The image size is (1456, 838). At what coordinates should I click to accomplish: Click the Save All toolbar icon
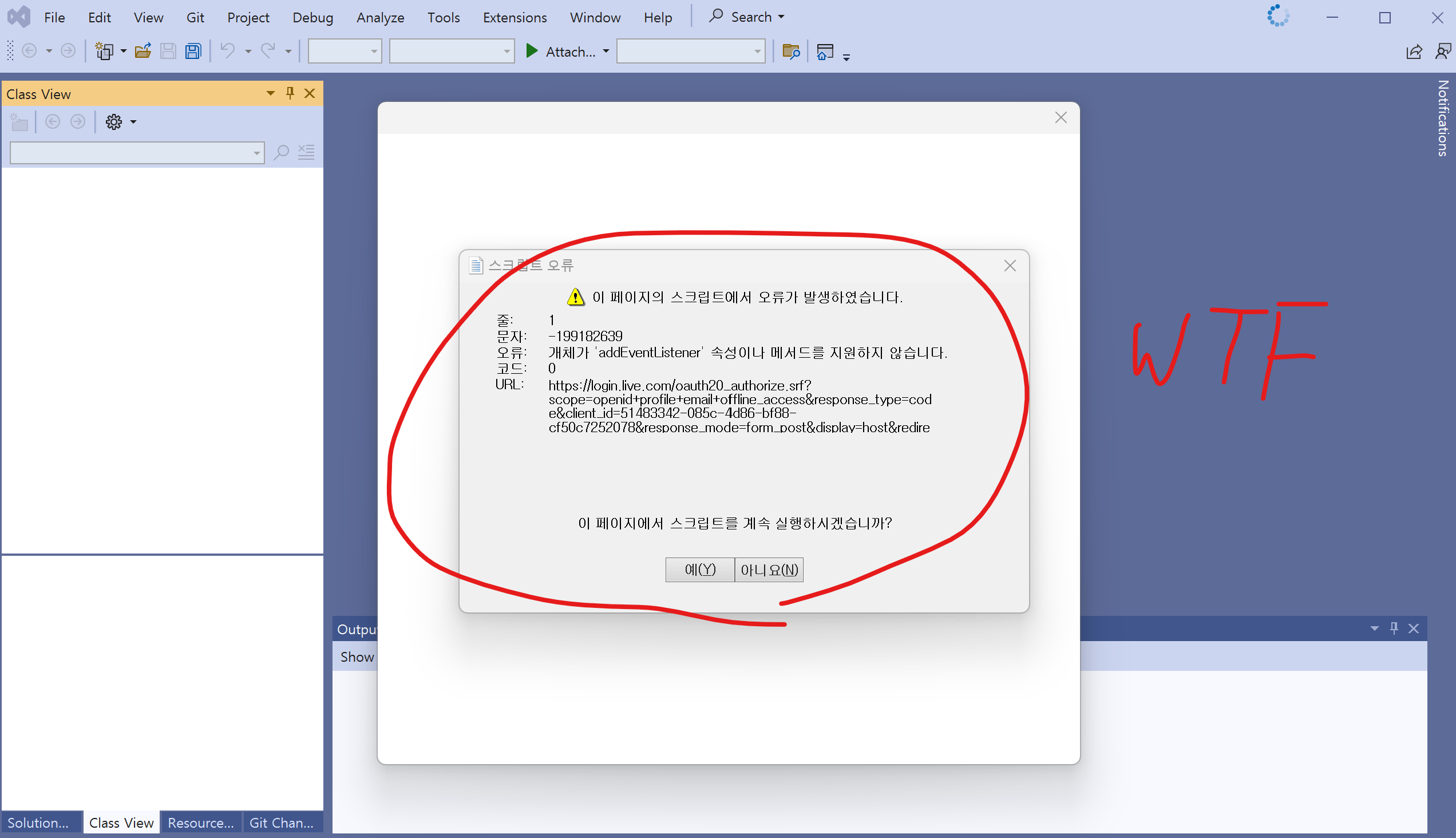tap(193, 52)
